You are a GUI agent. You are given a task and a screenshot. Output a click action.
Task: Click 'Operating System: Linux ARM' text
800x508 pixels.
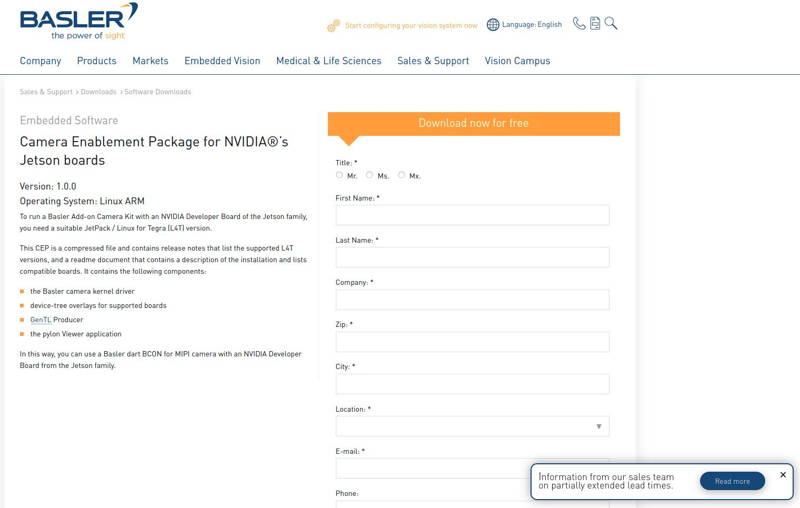(x=82, y=201)
